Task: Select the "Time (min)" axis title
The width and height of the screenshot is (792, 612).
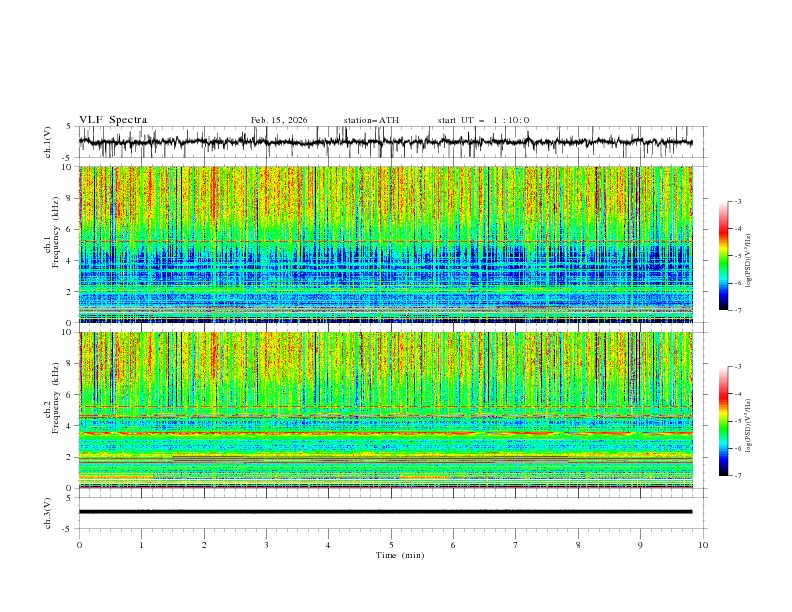Action: (x=400, y=555)
